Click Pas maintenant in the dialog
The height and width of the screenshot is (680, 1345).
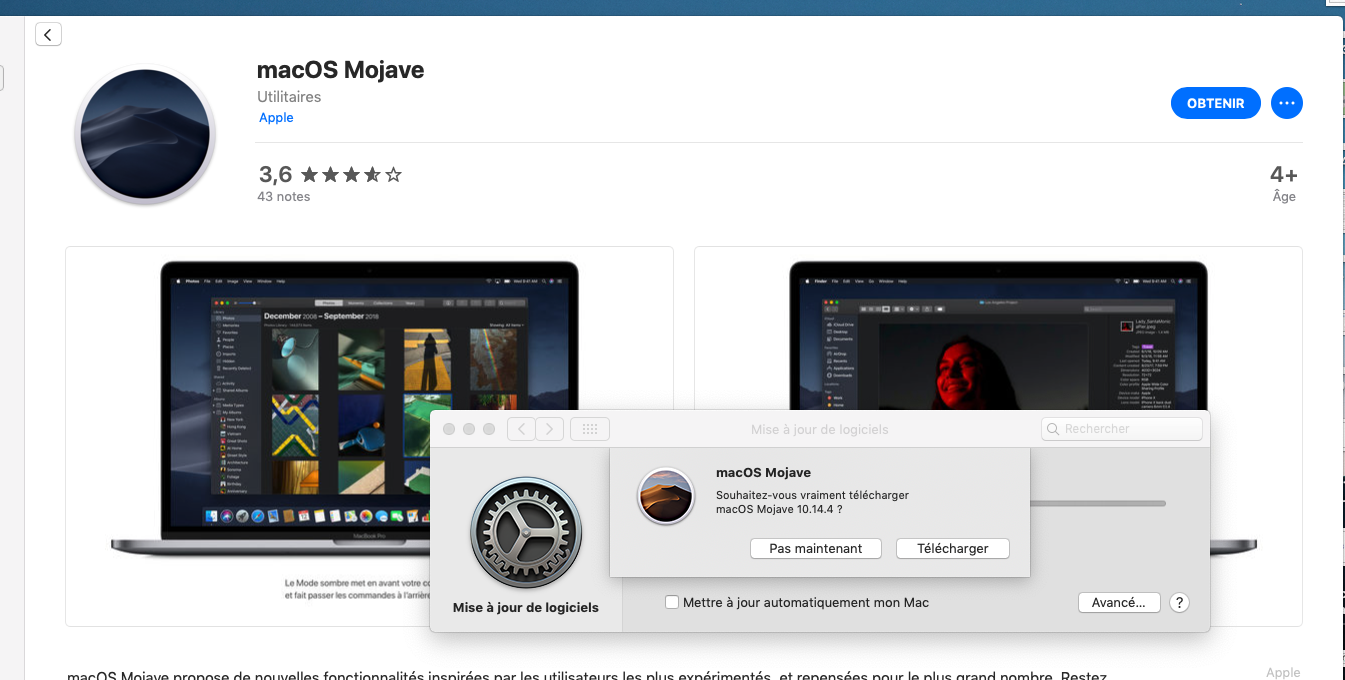click(x=815, y=548)
